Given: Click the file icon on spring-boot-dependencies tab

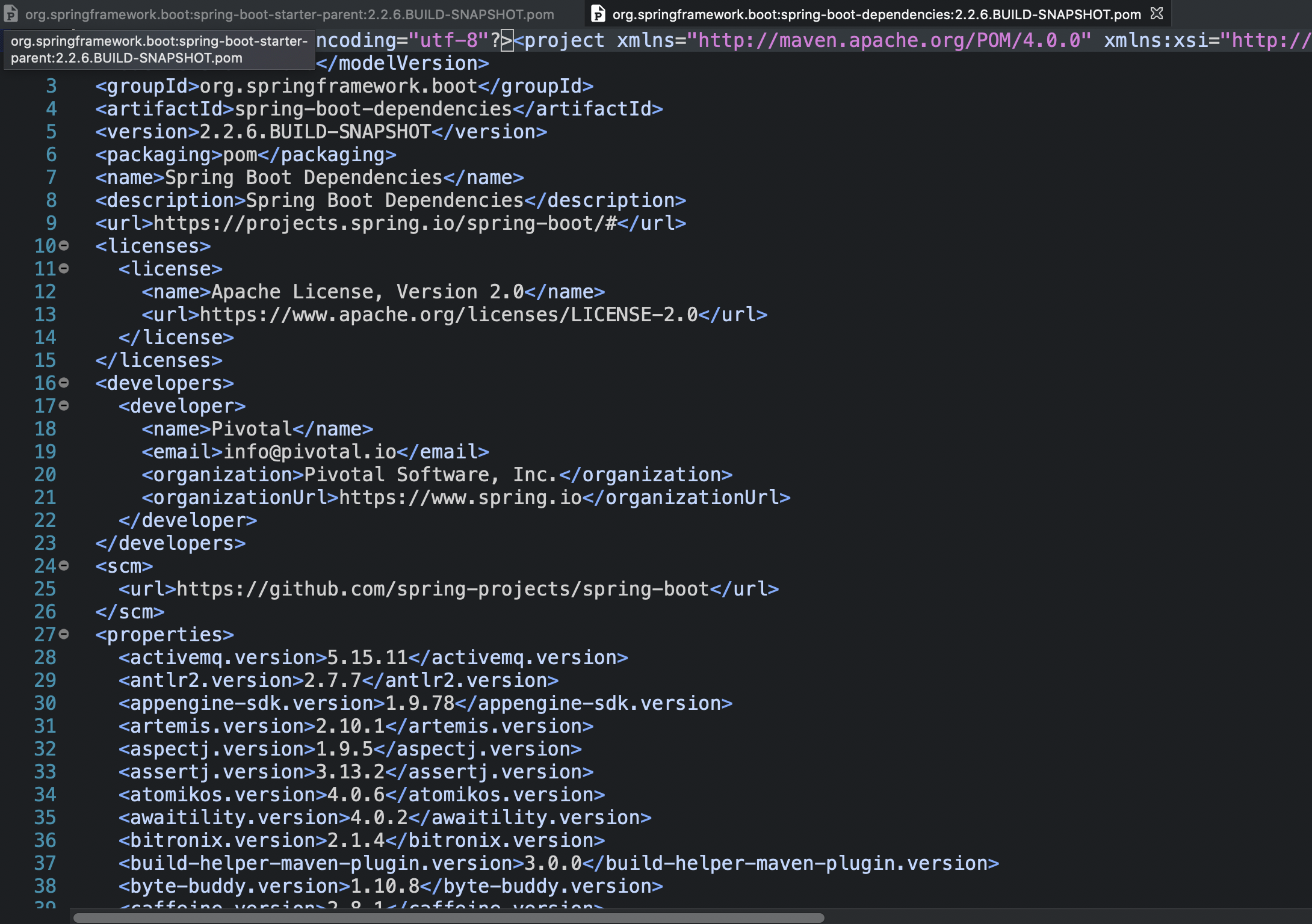Looking at the screenshot, I should point(598,13).
